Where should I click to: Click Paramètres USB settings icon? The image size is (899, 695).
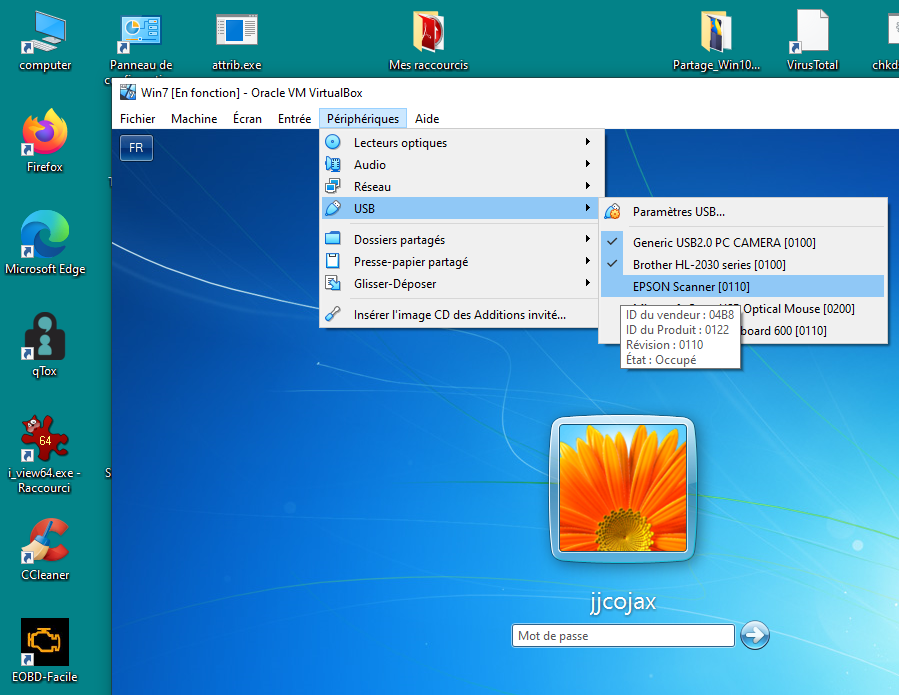[x=613, y=212]
